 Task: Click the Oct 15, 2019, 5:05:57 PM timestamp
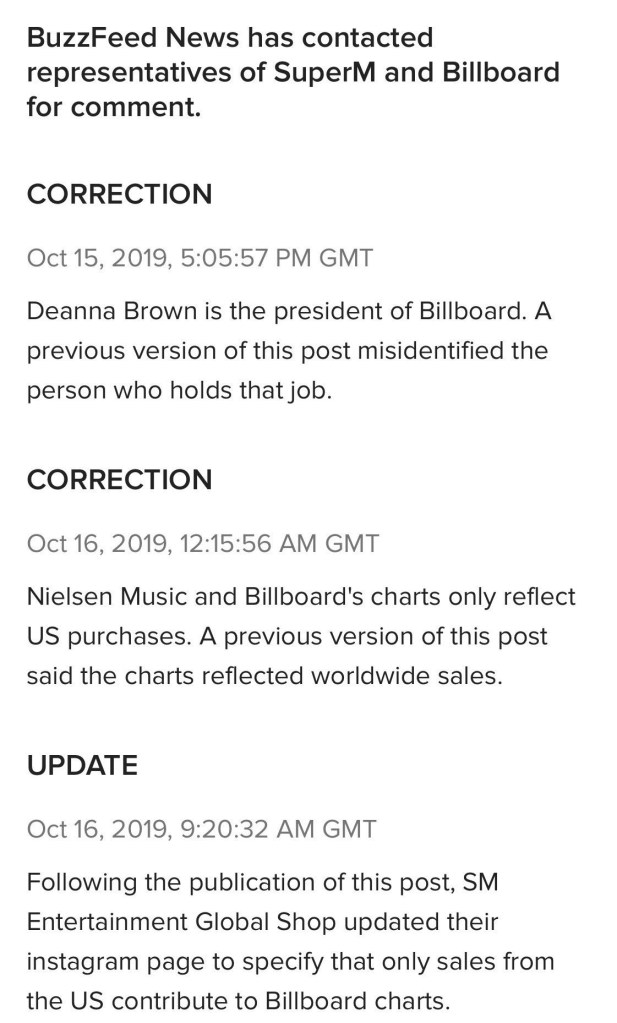(x=199, y=258)
